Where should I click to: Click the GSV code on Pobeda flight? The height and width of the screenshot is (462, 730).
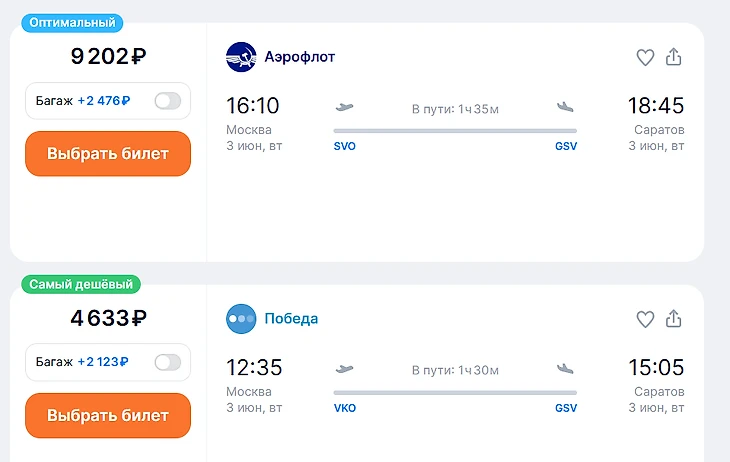tap(566, 408)
